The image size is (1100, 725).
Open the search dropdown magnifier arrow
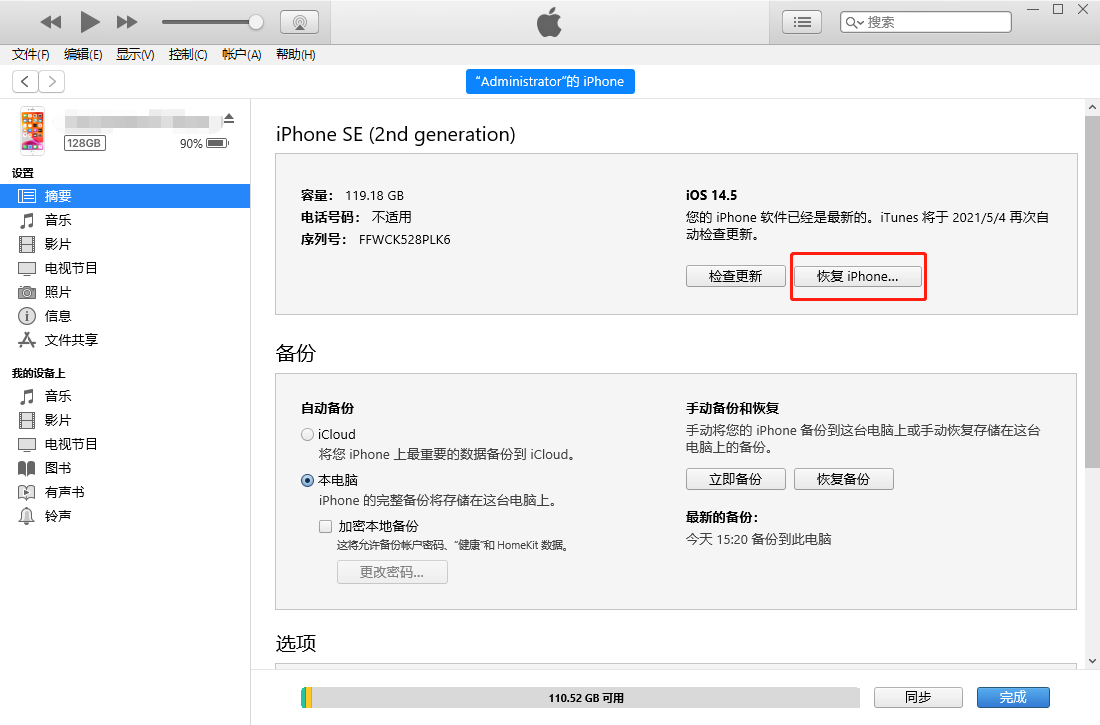(x=855, y=22)
